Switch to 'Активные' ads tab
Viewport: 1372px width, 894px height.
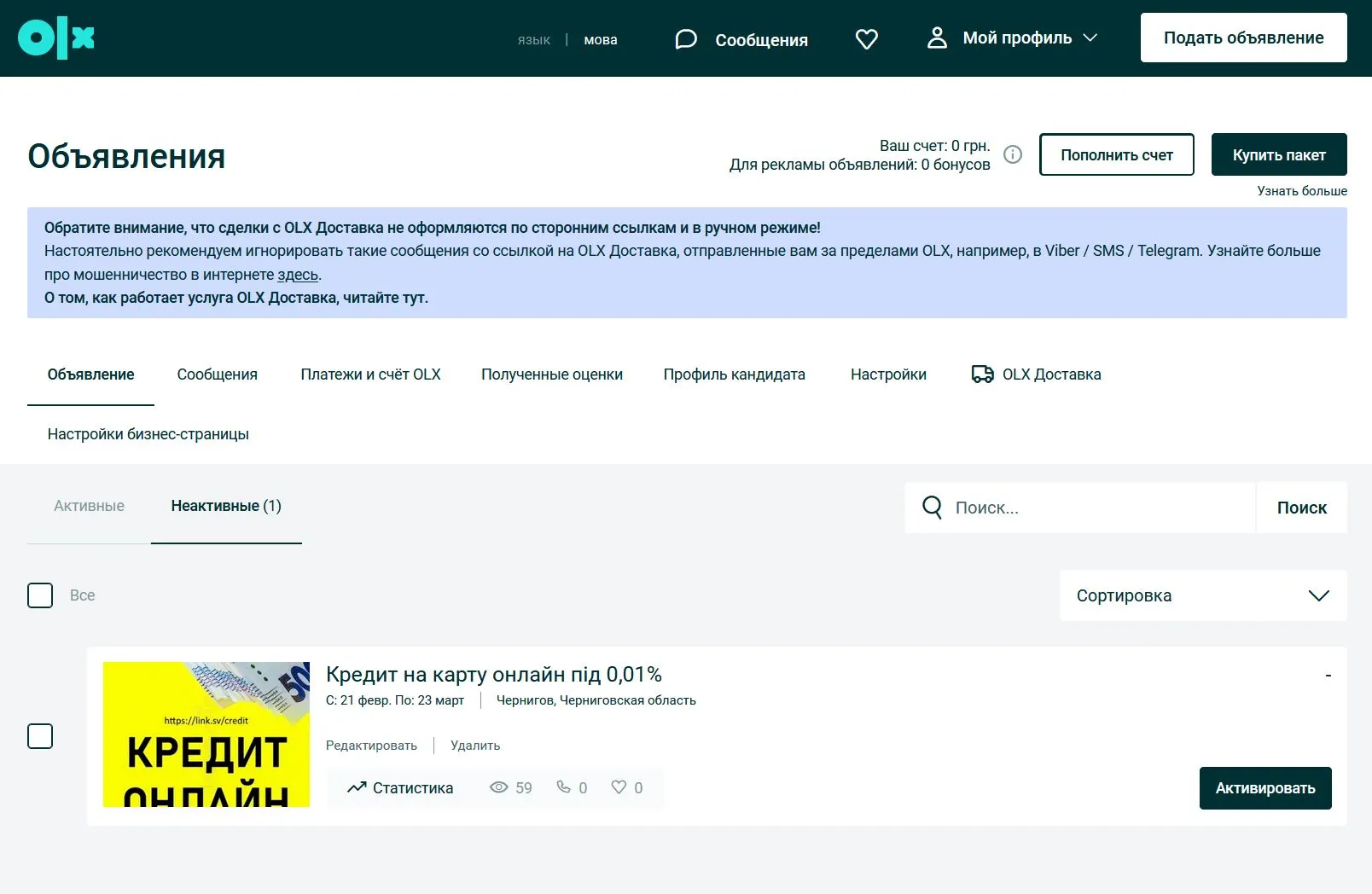(x=89, y=506)
